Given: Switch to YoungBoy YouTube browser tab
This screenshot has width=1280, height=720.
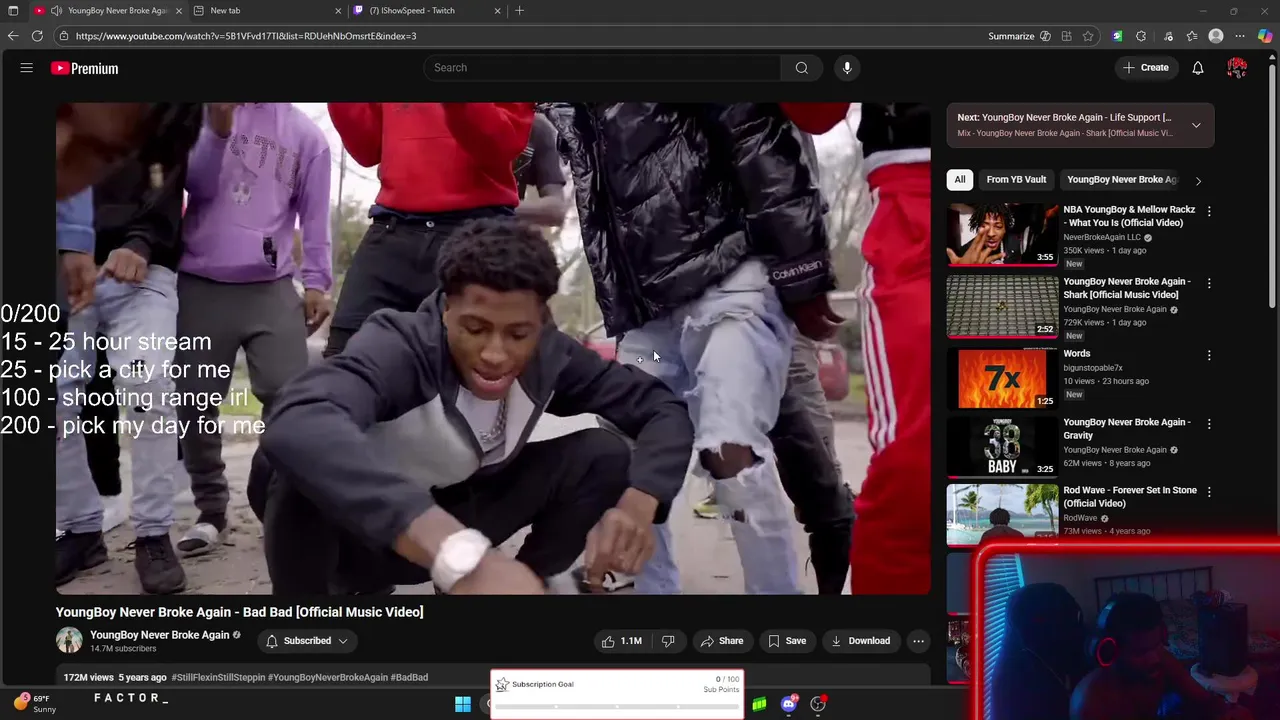Looking at the screenshot, I should tap(107, 10).
